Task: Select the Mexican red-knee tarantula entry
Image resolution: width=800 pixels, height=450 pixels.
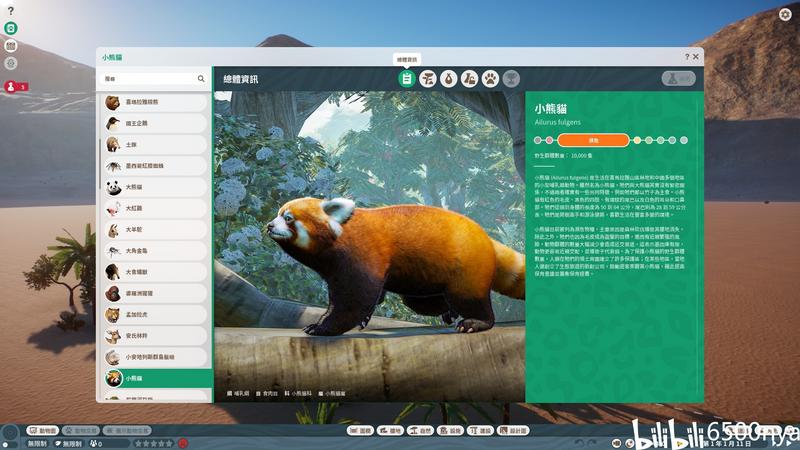Action: (x=155, y=166)
